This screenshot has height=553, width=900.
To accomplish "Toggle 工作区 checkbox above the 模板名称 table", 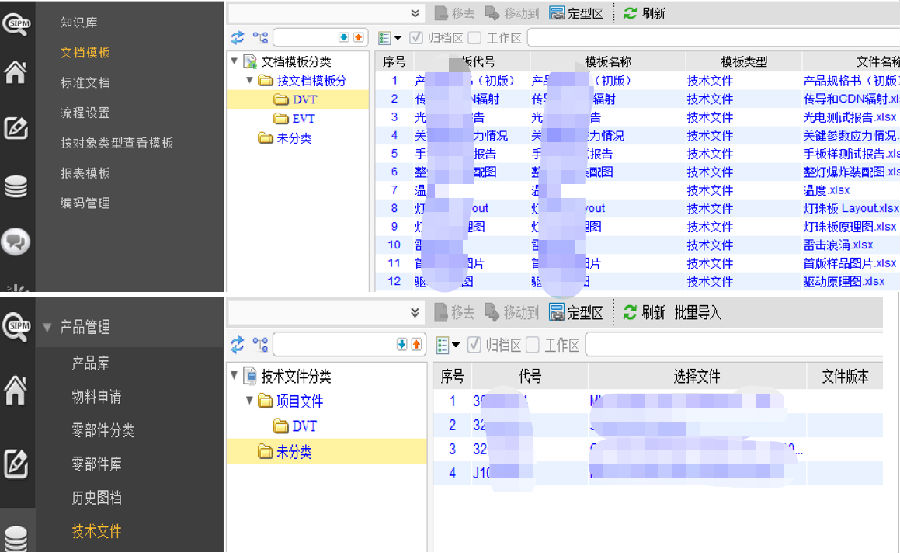I will [x=474, y=38].
